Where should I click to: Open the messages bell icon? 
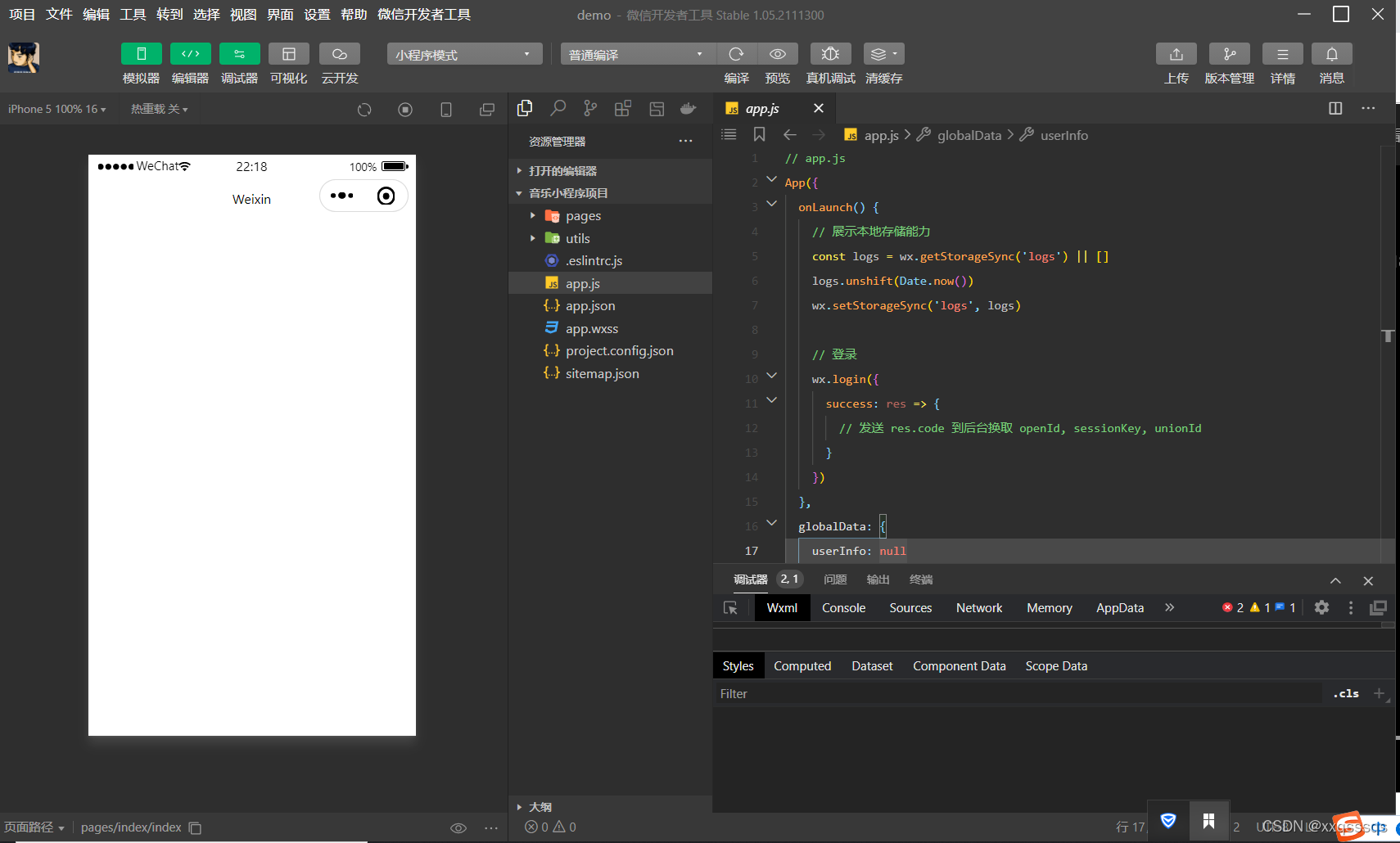(1332, 54)
